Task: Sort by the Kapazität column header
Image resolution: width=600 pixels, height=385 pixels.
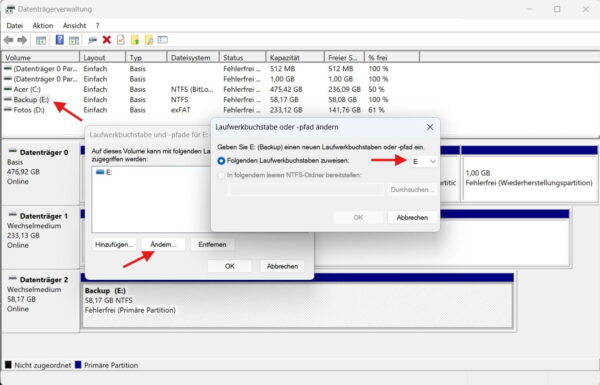Action: click(x=295, y=58)
